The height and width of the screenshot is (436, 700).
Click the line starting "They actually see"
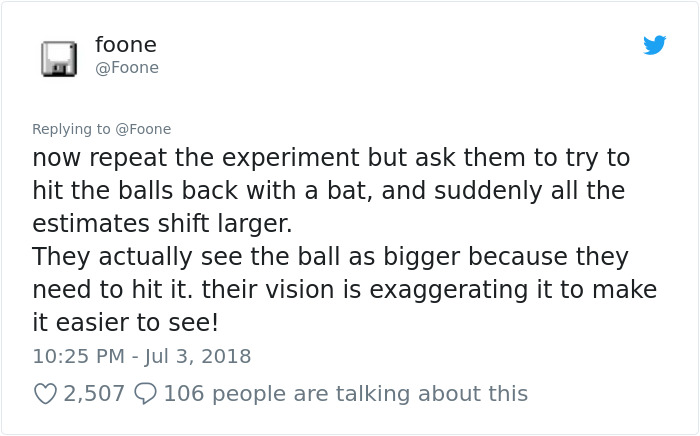pos(330,257)
